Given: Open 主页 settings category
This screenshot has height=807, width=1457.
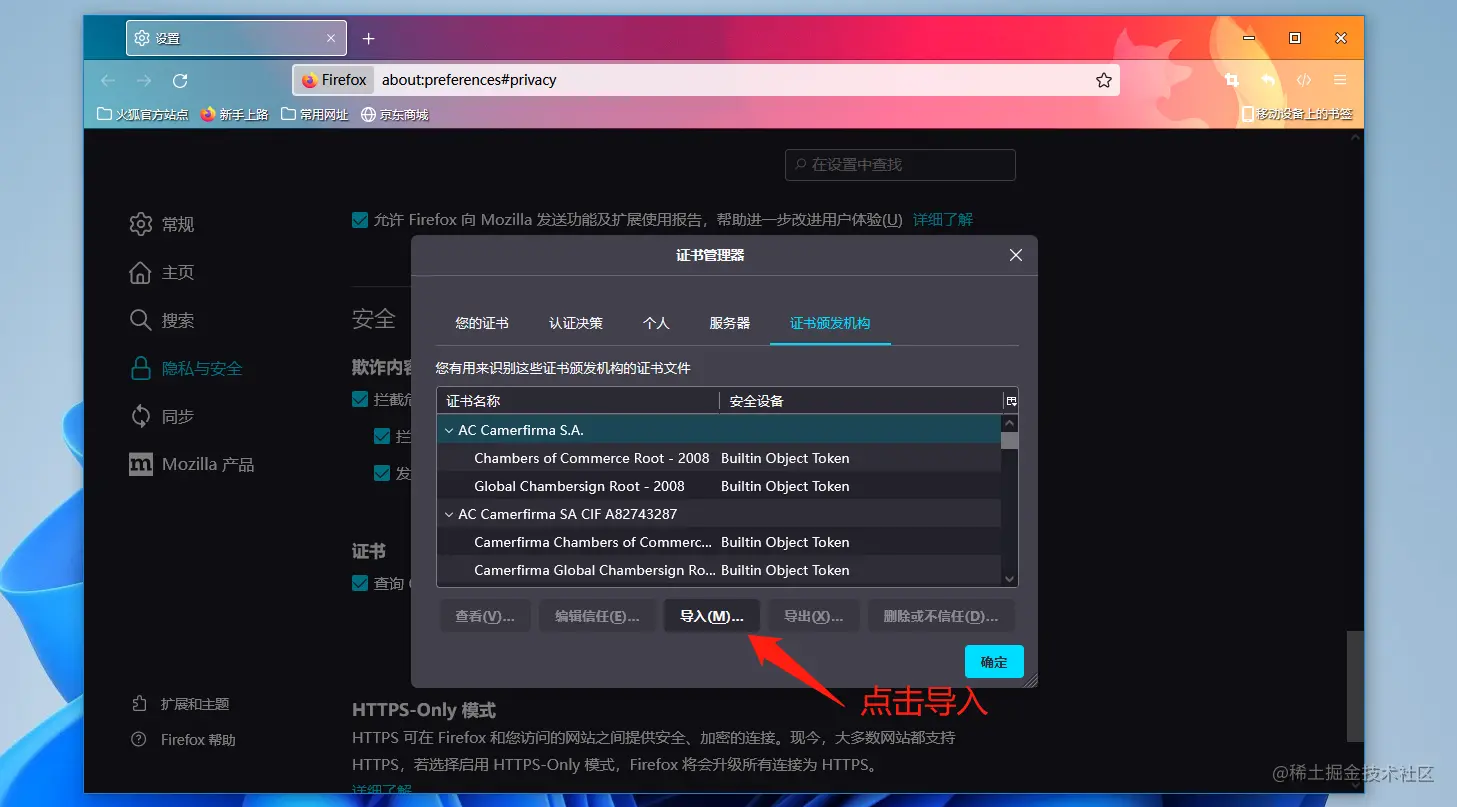Looking at the screenshot, I should click(x=162, y=272).
